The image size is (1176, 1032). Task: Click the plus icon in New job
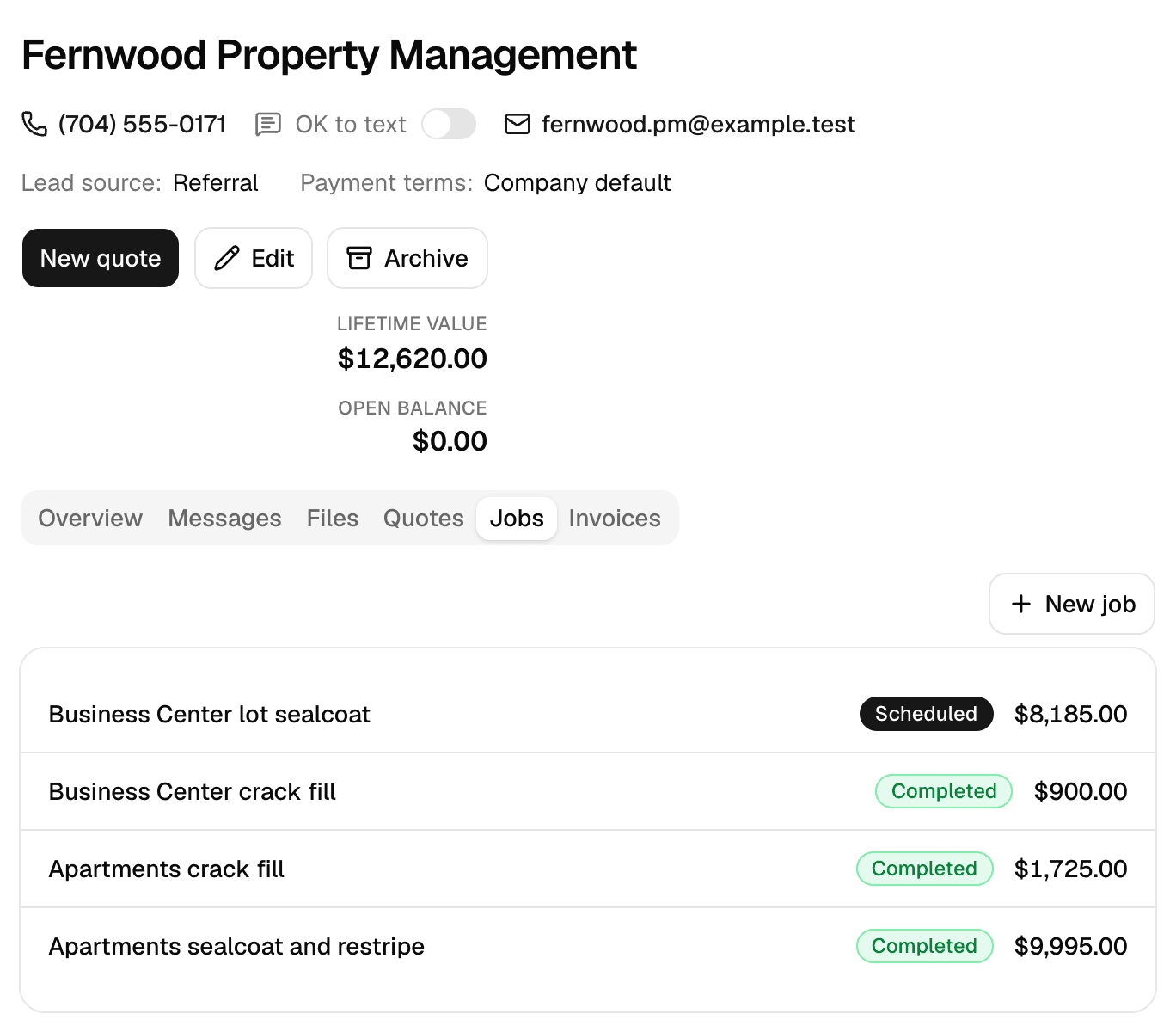click(x=1021, y=604)
